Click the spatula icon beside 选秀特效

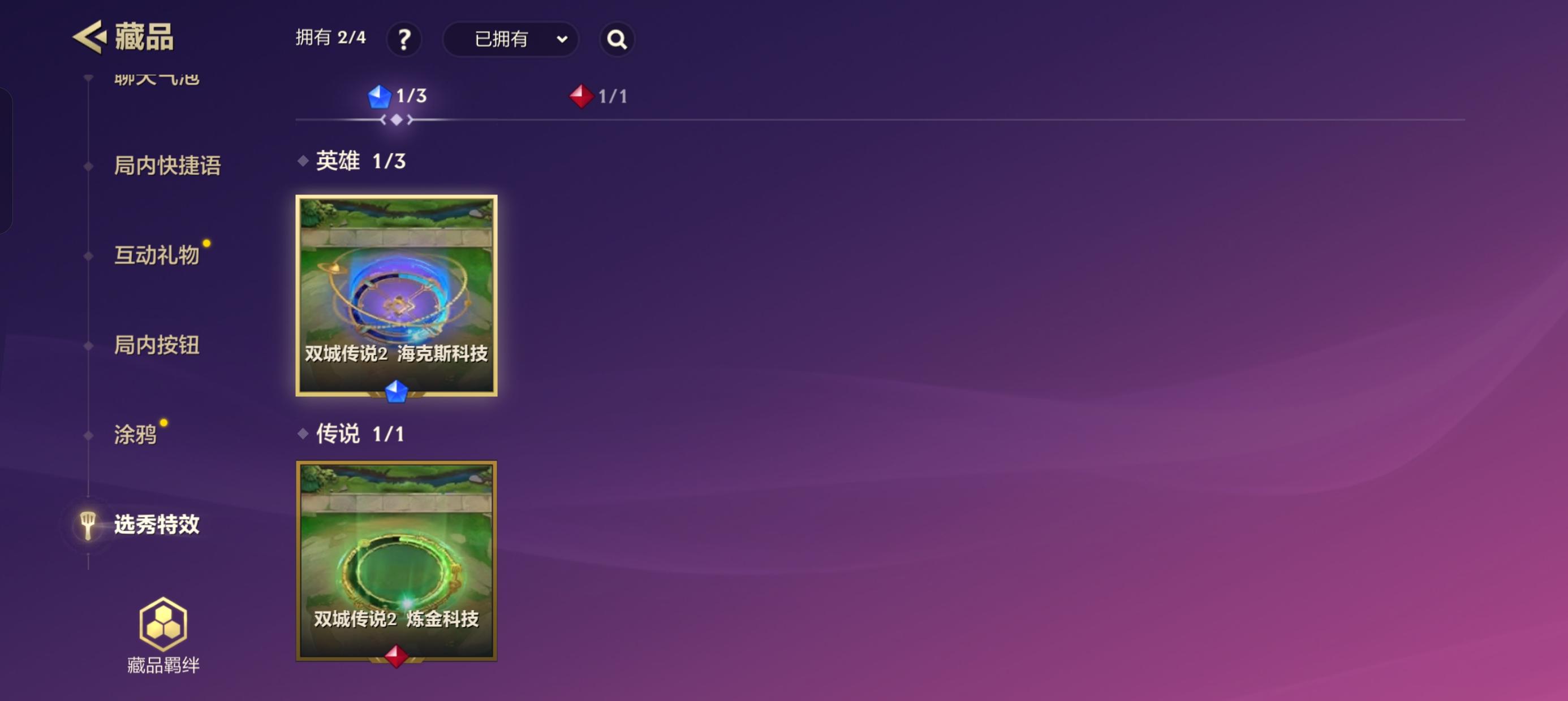[x=88, y=525]
